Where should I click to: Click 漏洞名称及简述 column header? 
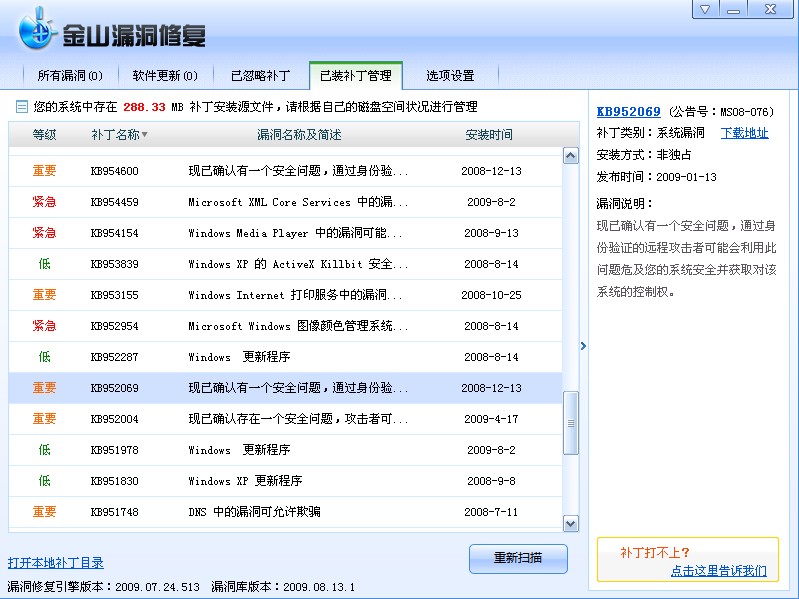click(x=299, y=134)
